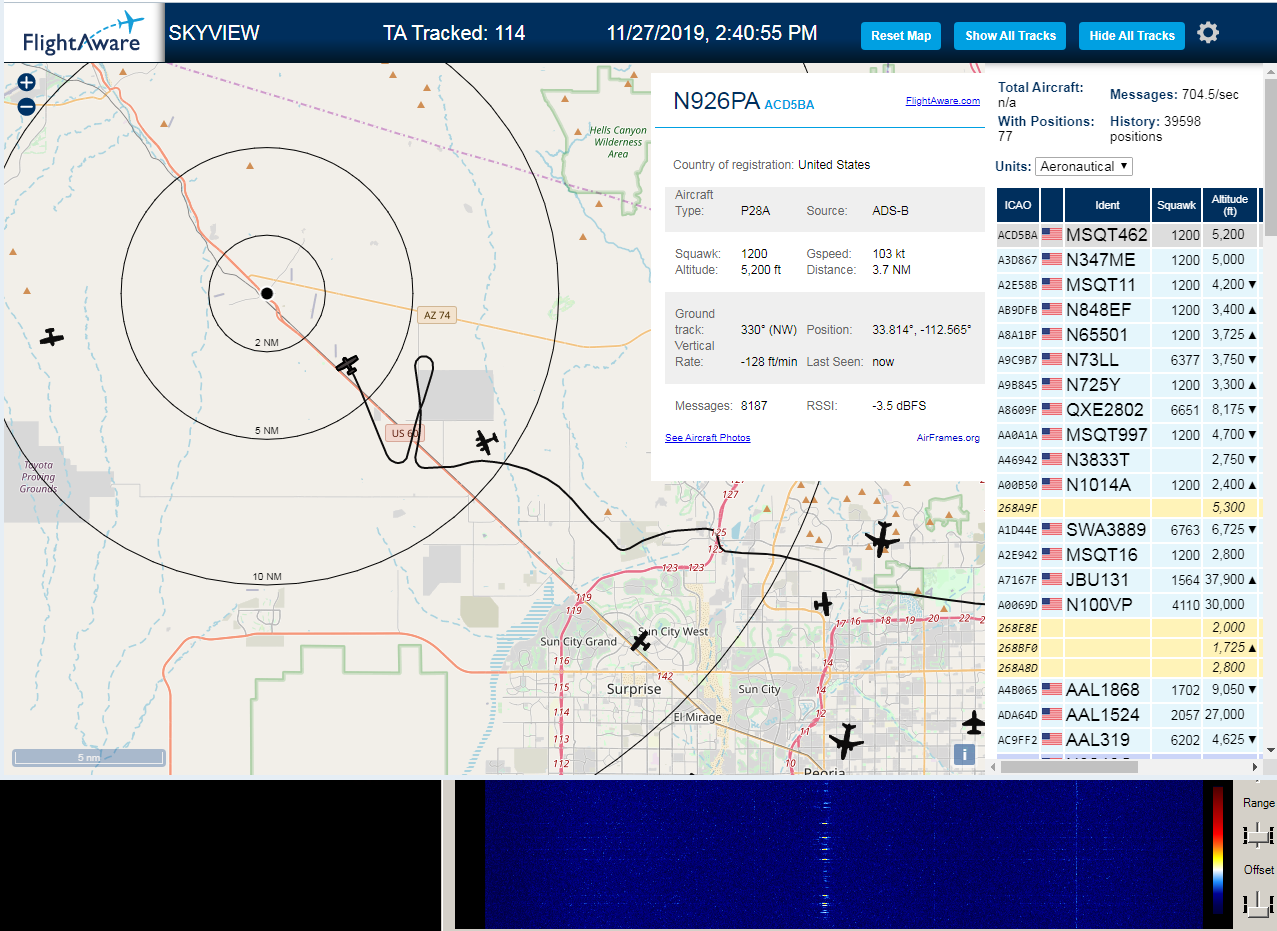Click the N926PA aircraft title
Viewport: 1277px width, 931px height.
716,100
